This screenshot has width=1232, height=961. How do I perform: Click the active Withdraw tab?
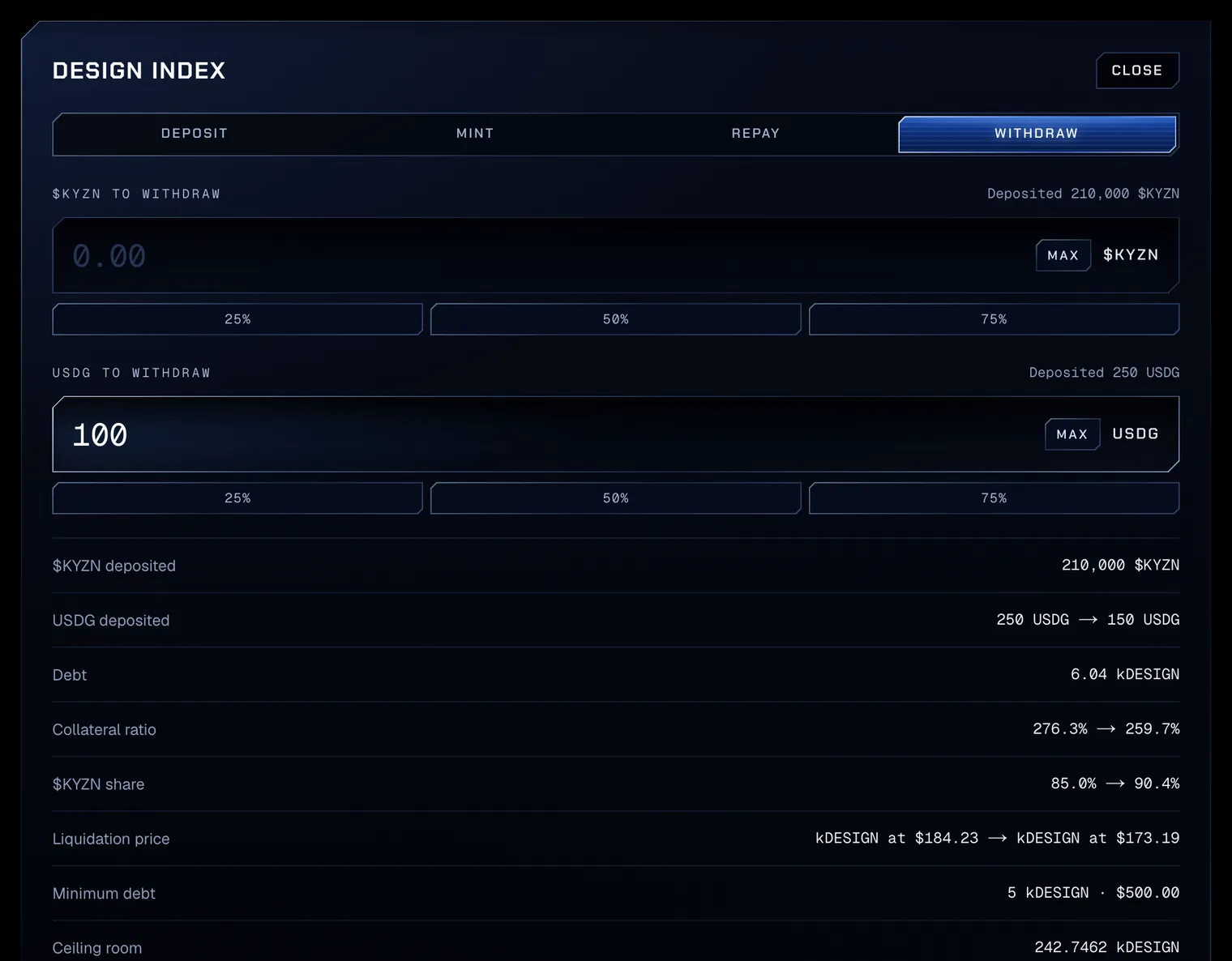click(x=1037, y=134)
